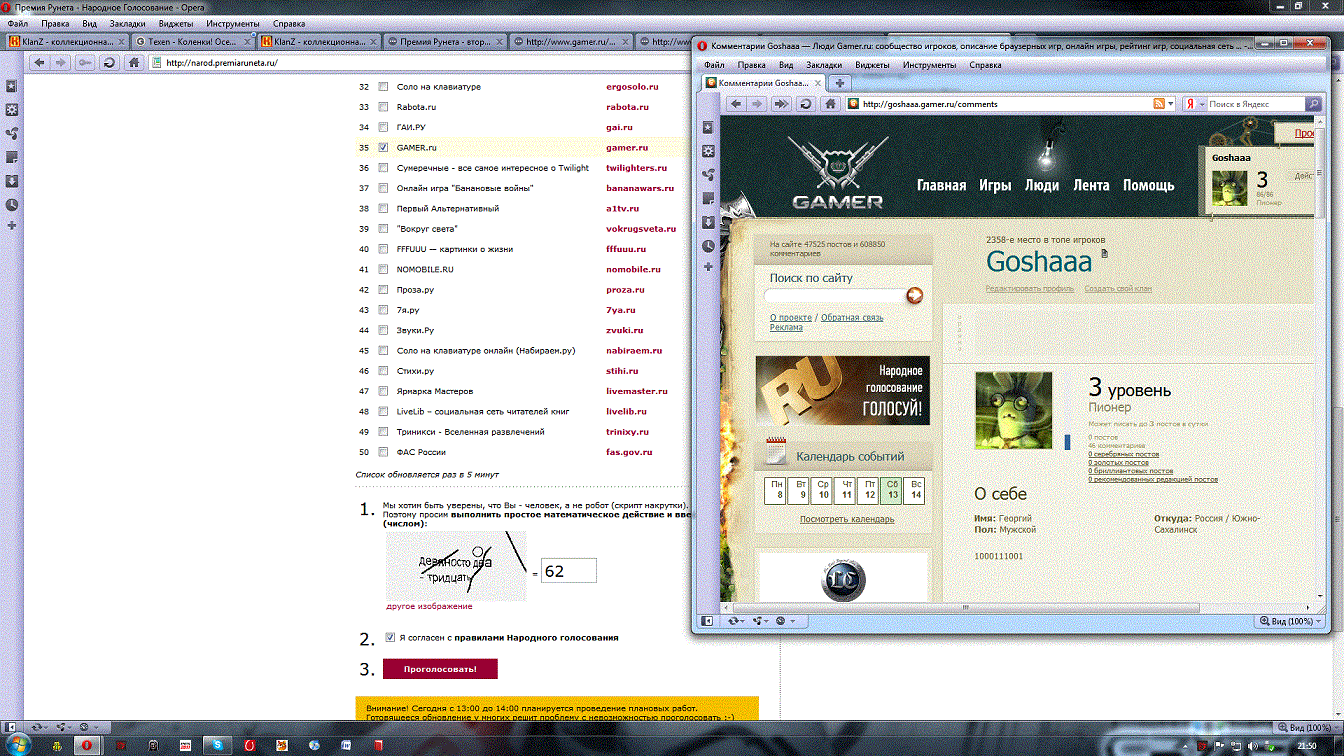Click Посмотреть календарь link
This screenshot has width=1344, height=756.
[847, 519]
